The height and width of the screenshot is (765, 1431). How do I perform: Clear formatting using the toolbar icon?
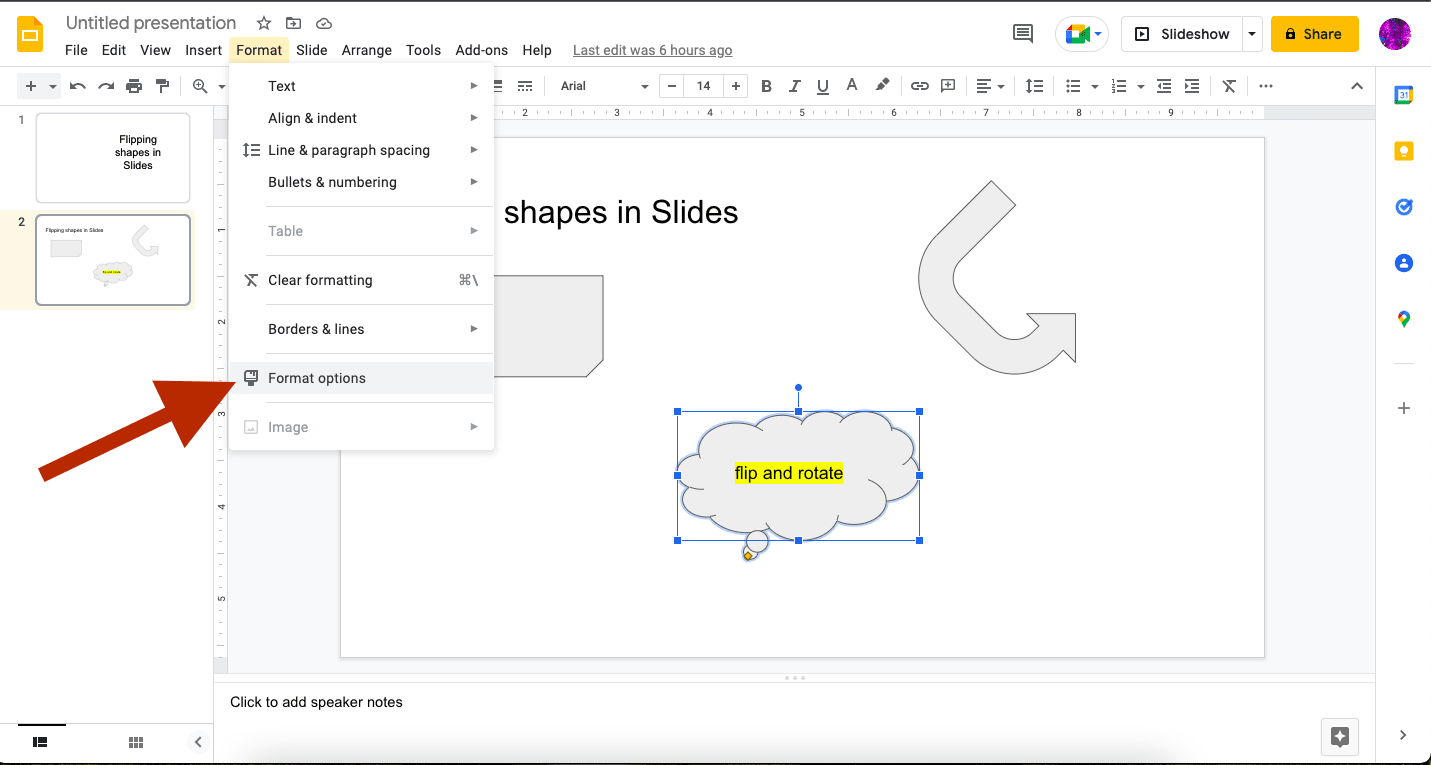1229,86
